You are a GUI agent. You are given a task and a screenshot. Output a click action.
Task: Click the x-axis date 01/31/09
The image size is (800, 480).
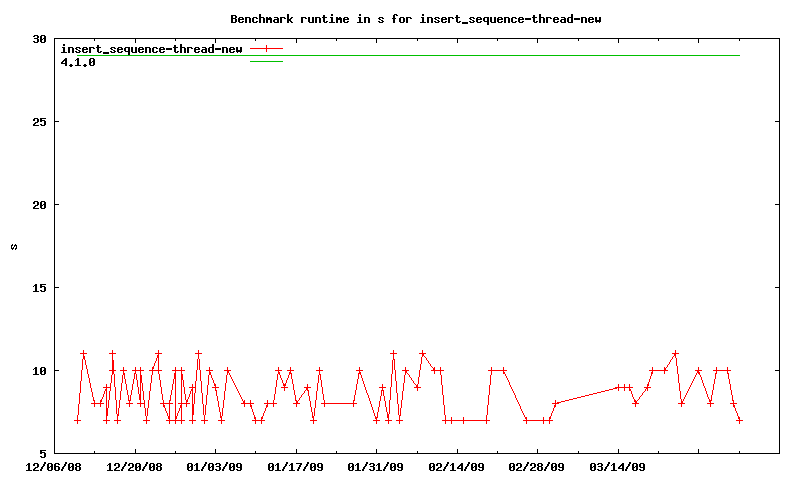coord(376,466)
